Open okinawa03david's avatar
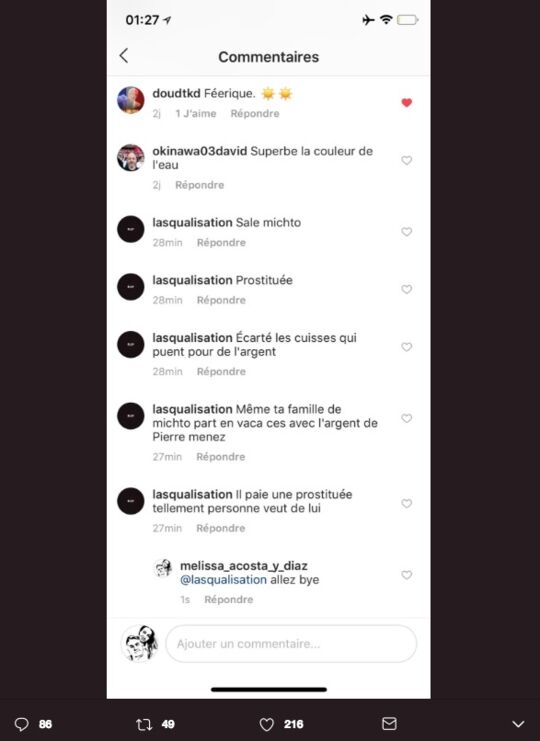The image size is (540, 741). point(131,158)
